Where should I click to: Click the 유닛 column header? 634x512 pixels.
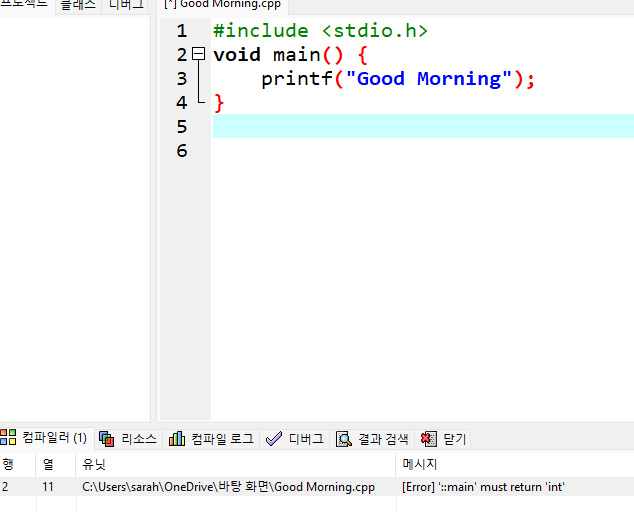pos(93,464)
